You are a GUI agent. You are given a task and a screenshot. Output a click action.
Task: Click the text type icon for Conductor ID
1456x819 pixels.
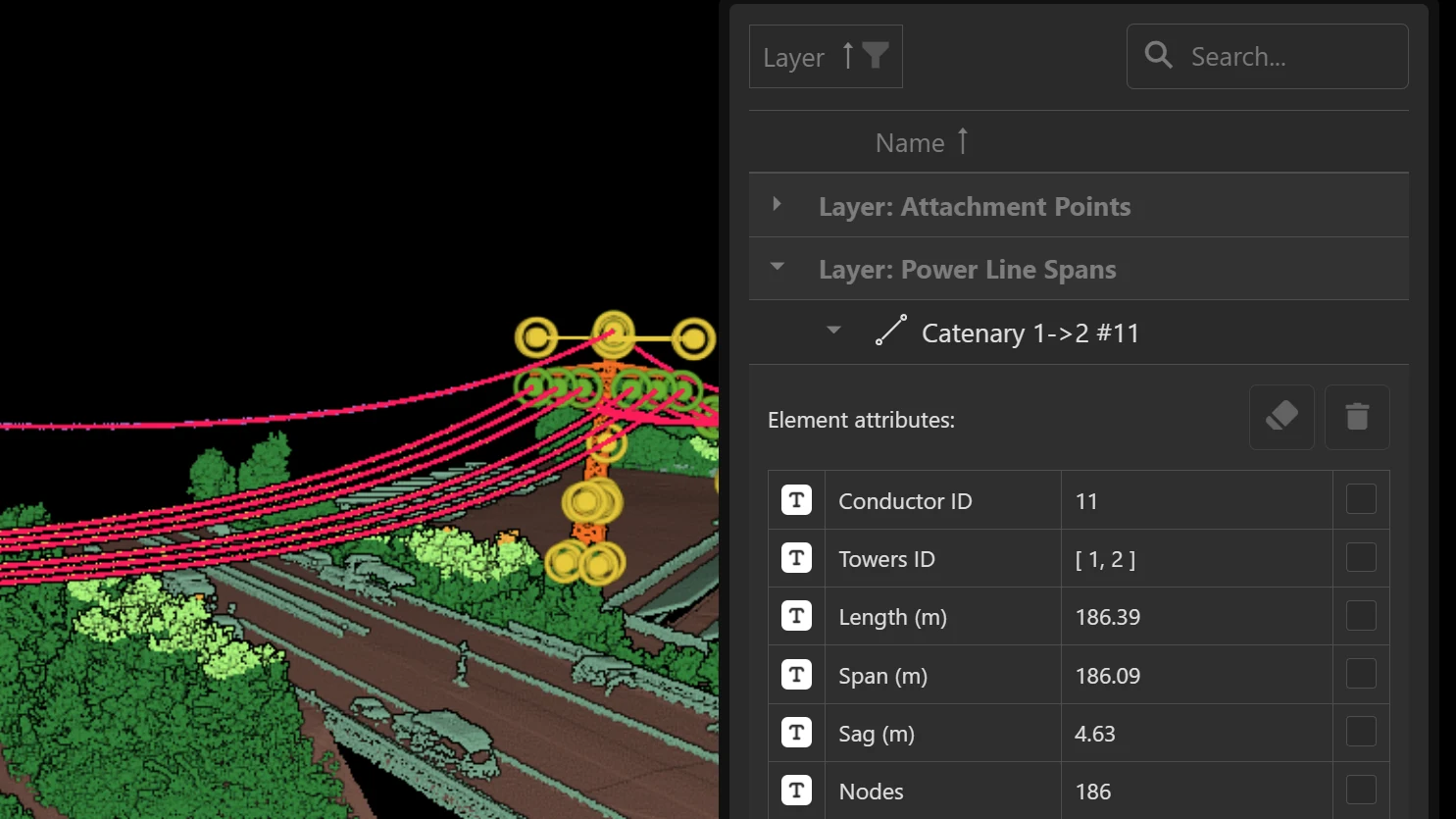796,500
